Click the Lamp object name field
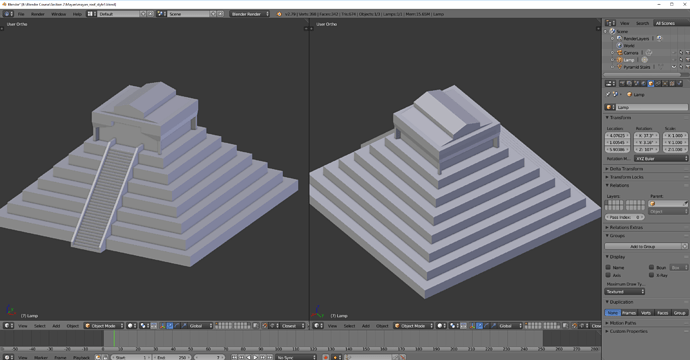The image size is (690, 360). tap(651, 107)
